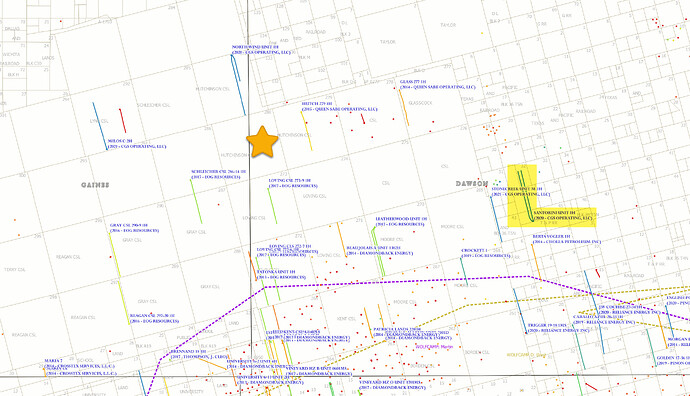Click the Northwind Unit blue well label
This screenshot has width=690, height=396.
[x=261, y=50]
